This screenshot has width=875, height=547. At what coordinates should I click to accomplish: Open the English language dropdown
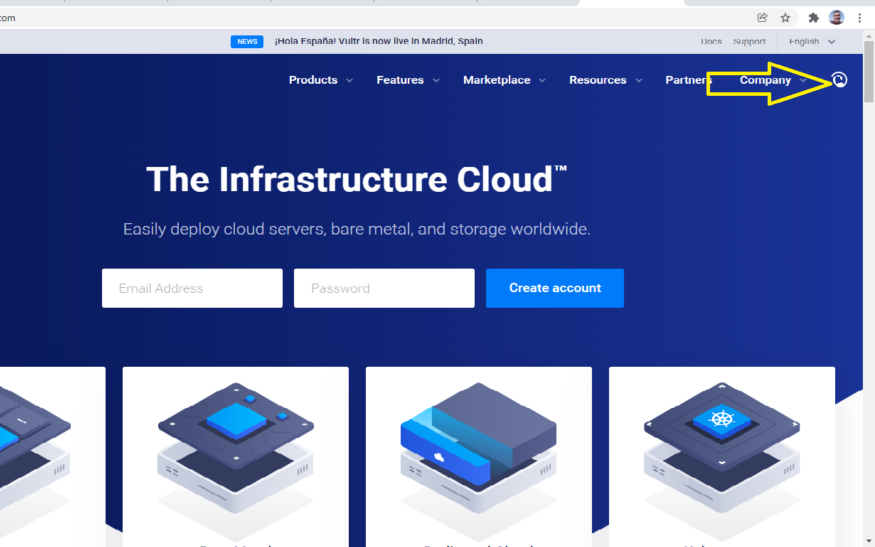(812, 41)
